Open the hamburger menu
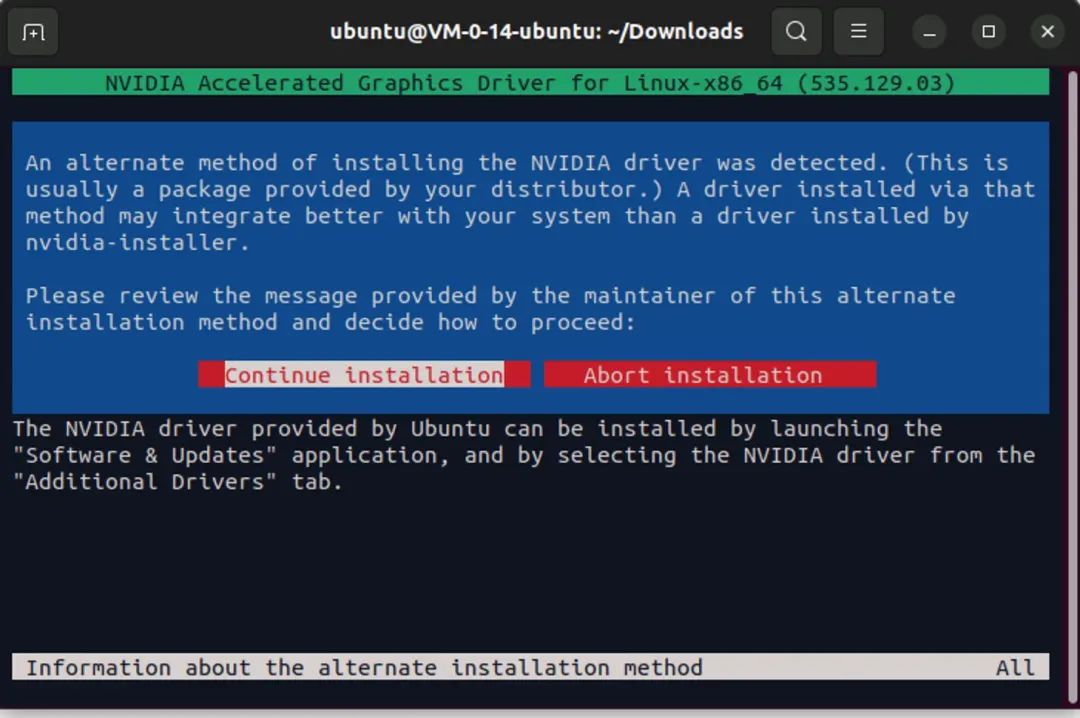The image size is (1080, 718). [x=858, y=32]
